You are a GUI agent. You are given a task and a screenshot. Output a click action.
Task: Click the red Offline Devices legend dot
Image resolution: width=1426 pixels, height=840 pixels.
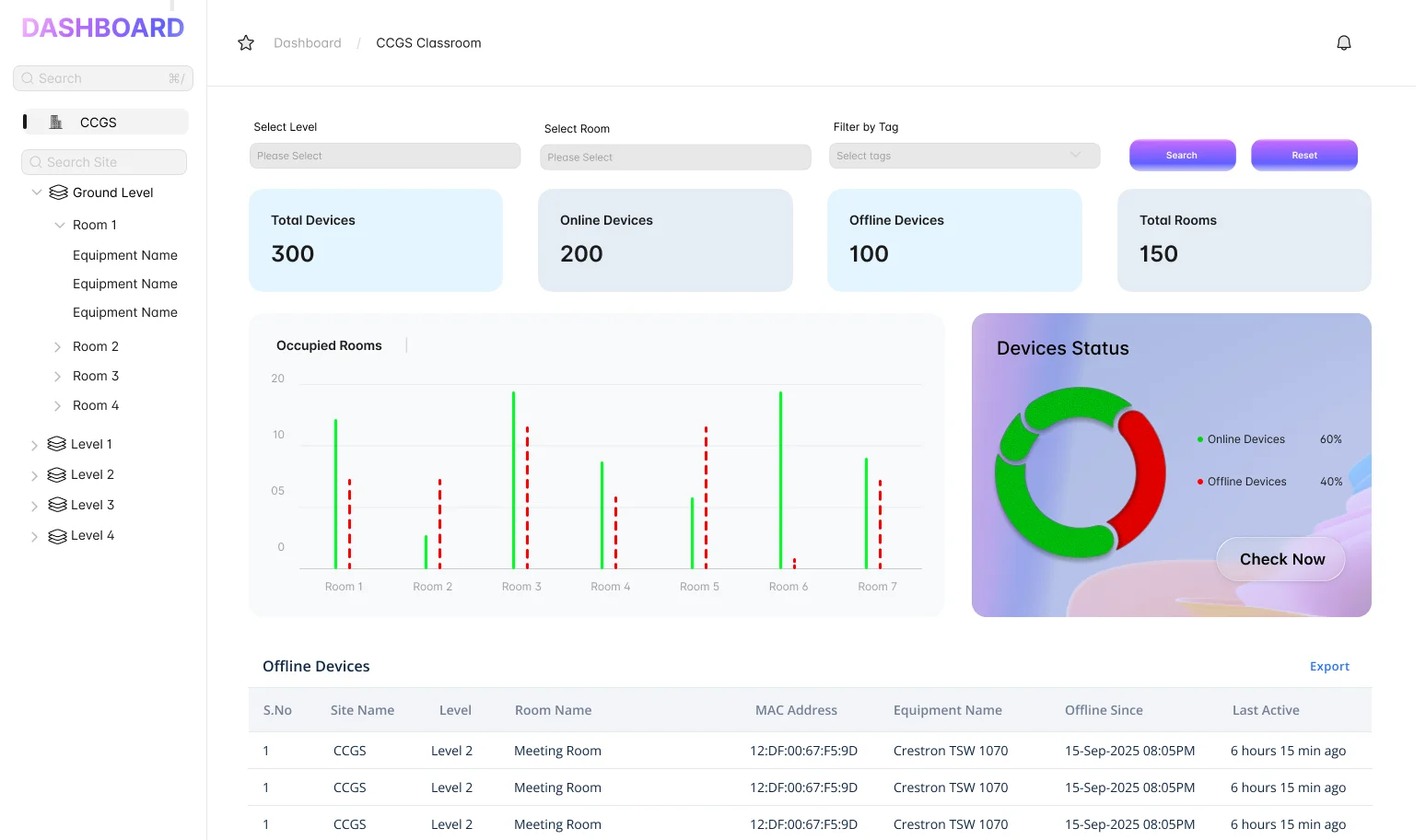1198,481
